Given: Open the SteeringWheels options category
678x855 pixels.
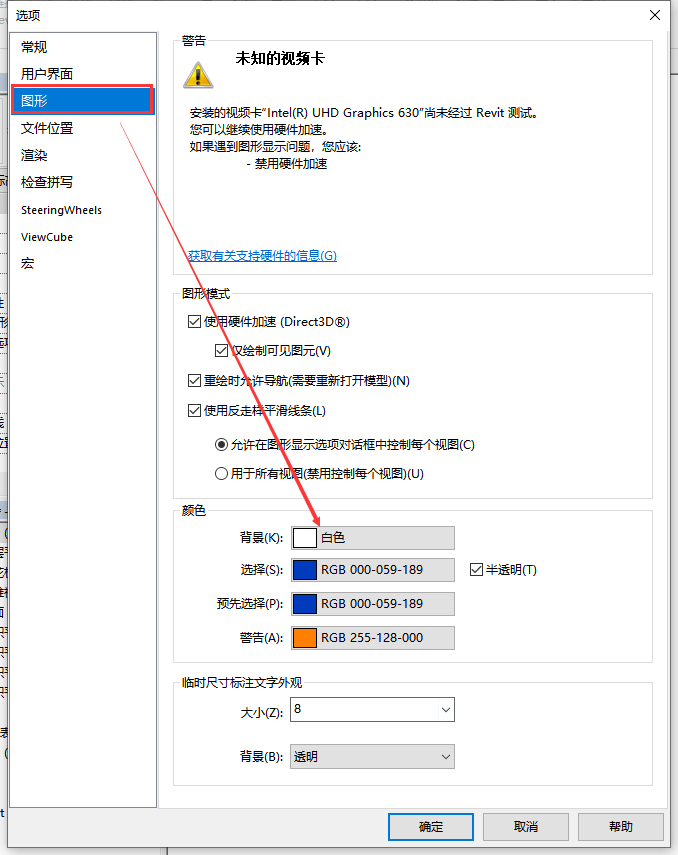Looking at the screenshot, I should 83,210.
